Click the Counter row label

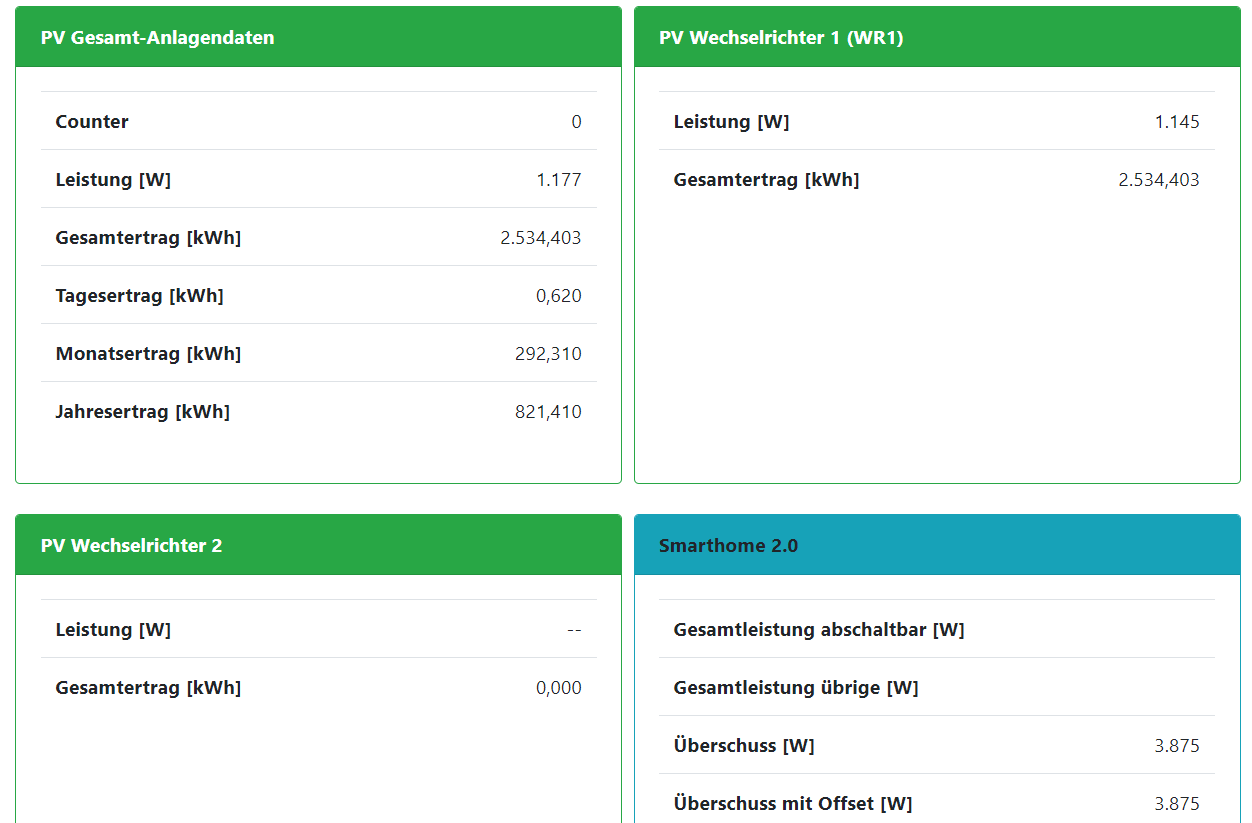(x=92, y=122)
